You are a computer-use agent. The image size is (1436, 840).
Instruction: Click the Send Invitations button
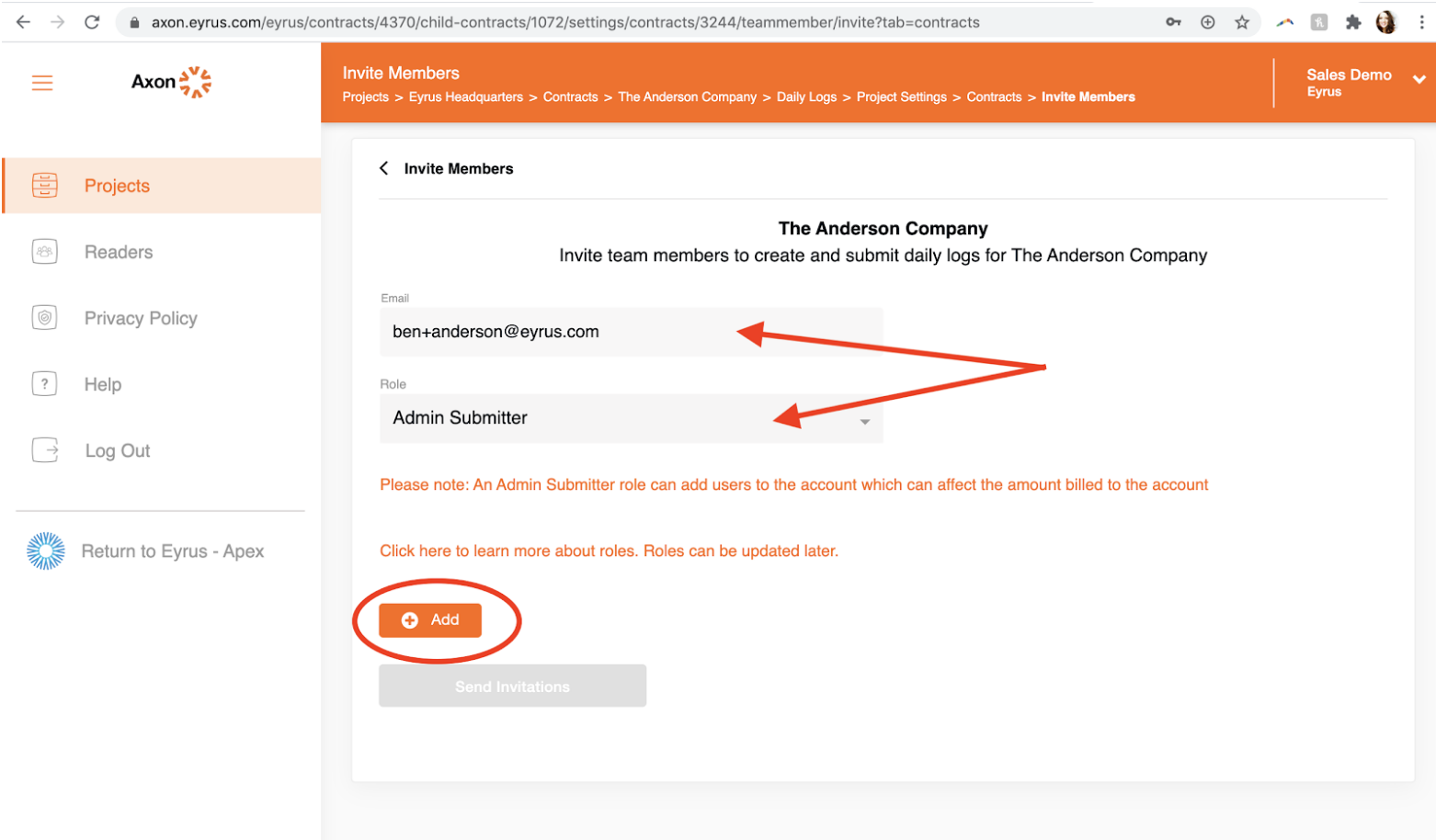pos(512,687)
